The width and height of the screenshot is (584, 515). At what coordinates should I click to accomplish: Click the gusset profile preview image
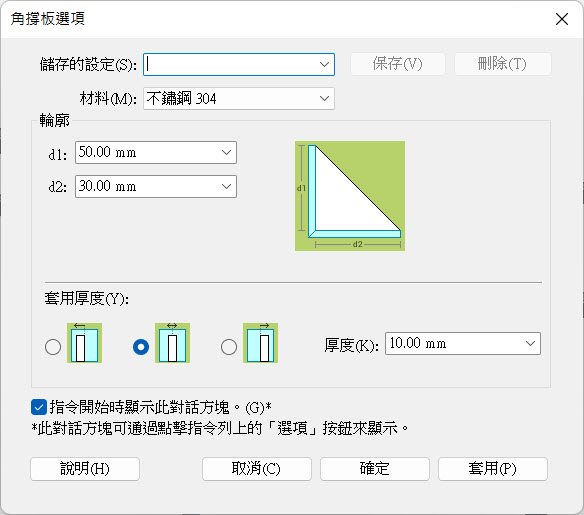coord(350,196)
